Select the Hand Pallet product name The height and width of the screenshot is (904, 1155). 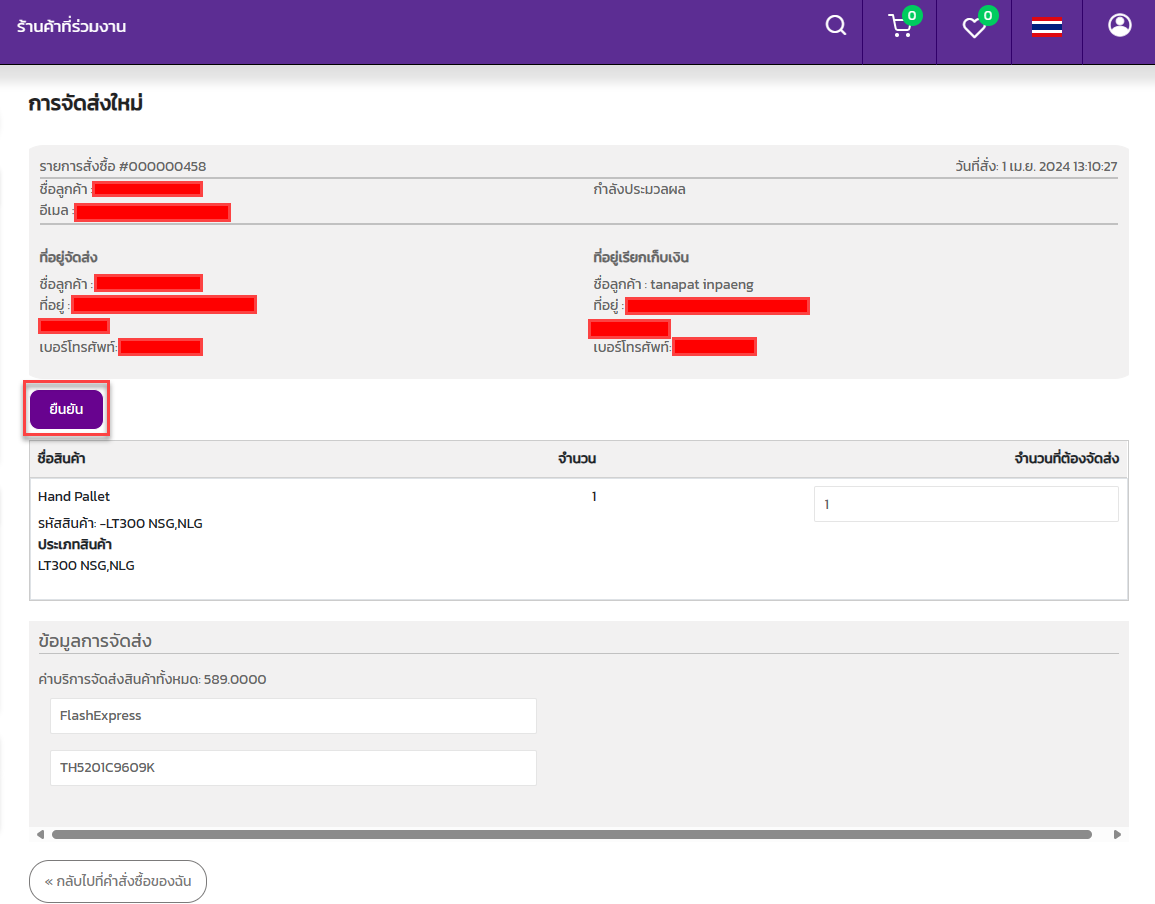click(x=74, y=497)
